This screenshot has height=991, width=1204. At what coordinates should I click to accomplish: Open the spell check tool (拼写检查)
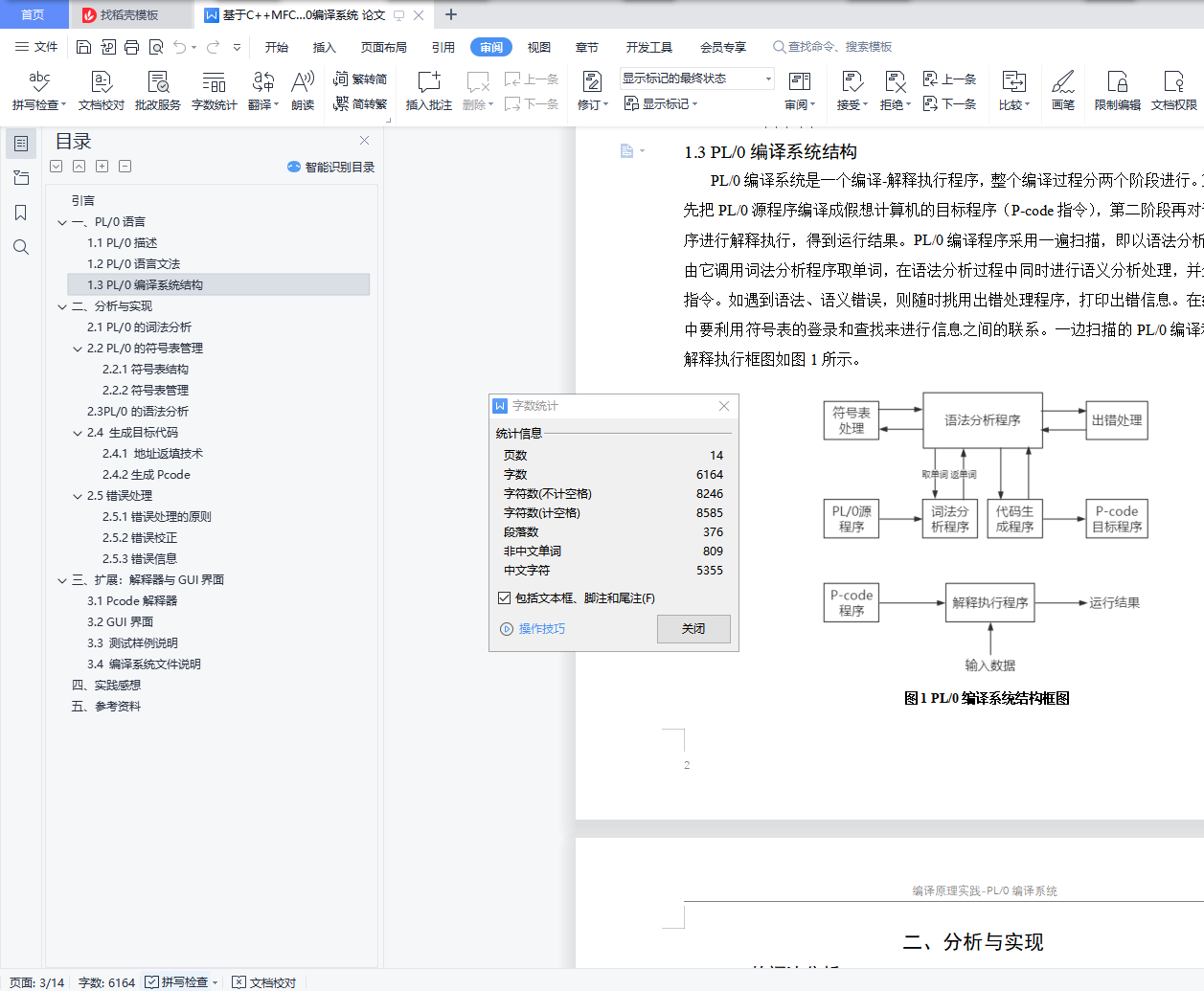click(39, 91)
